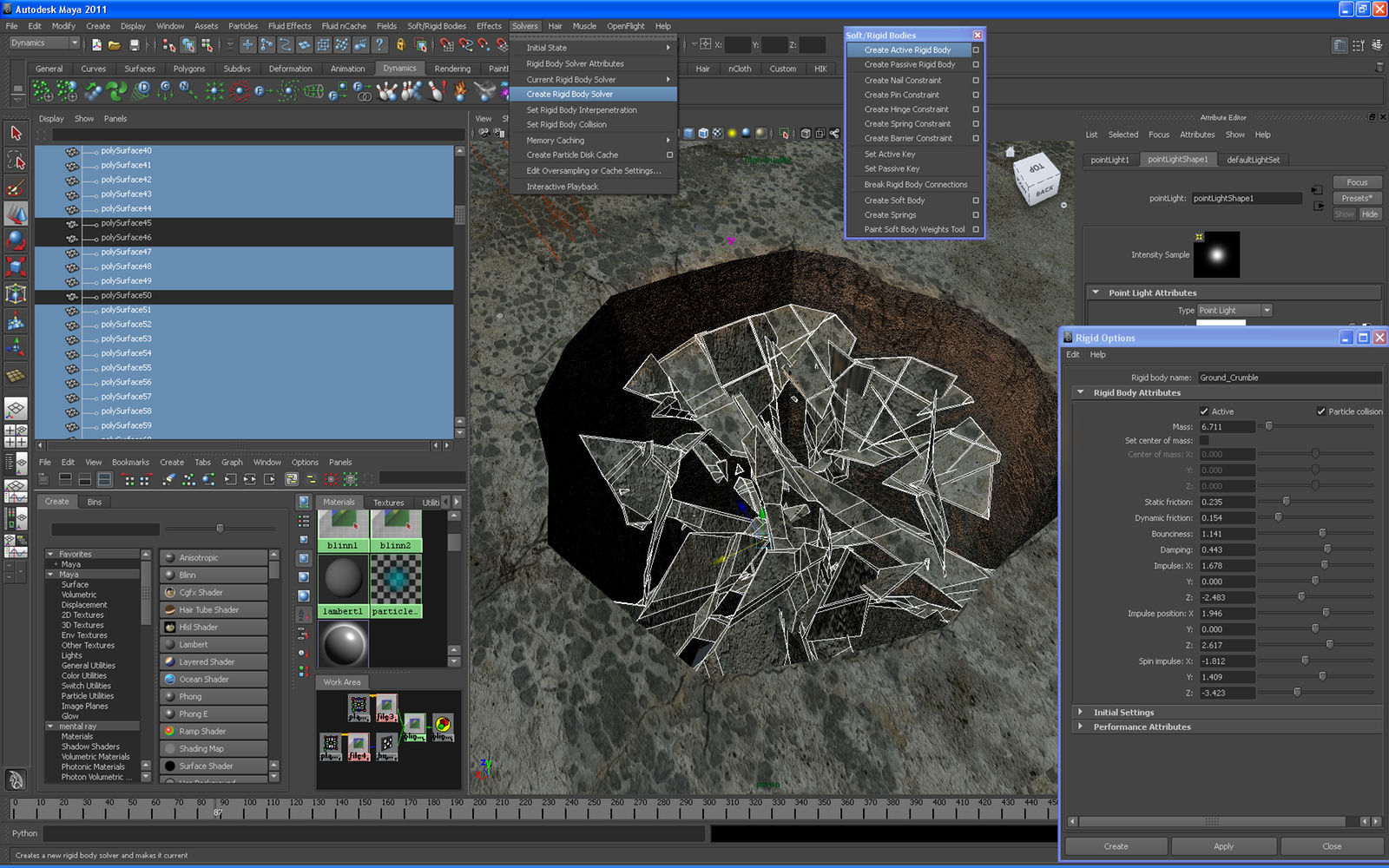Click the Maya logo icon in toolbox
This screenshot has width=1389, height=868.
tap(16, 779)
